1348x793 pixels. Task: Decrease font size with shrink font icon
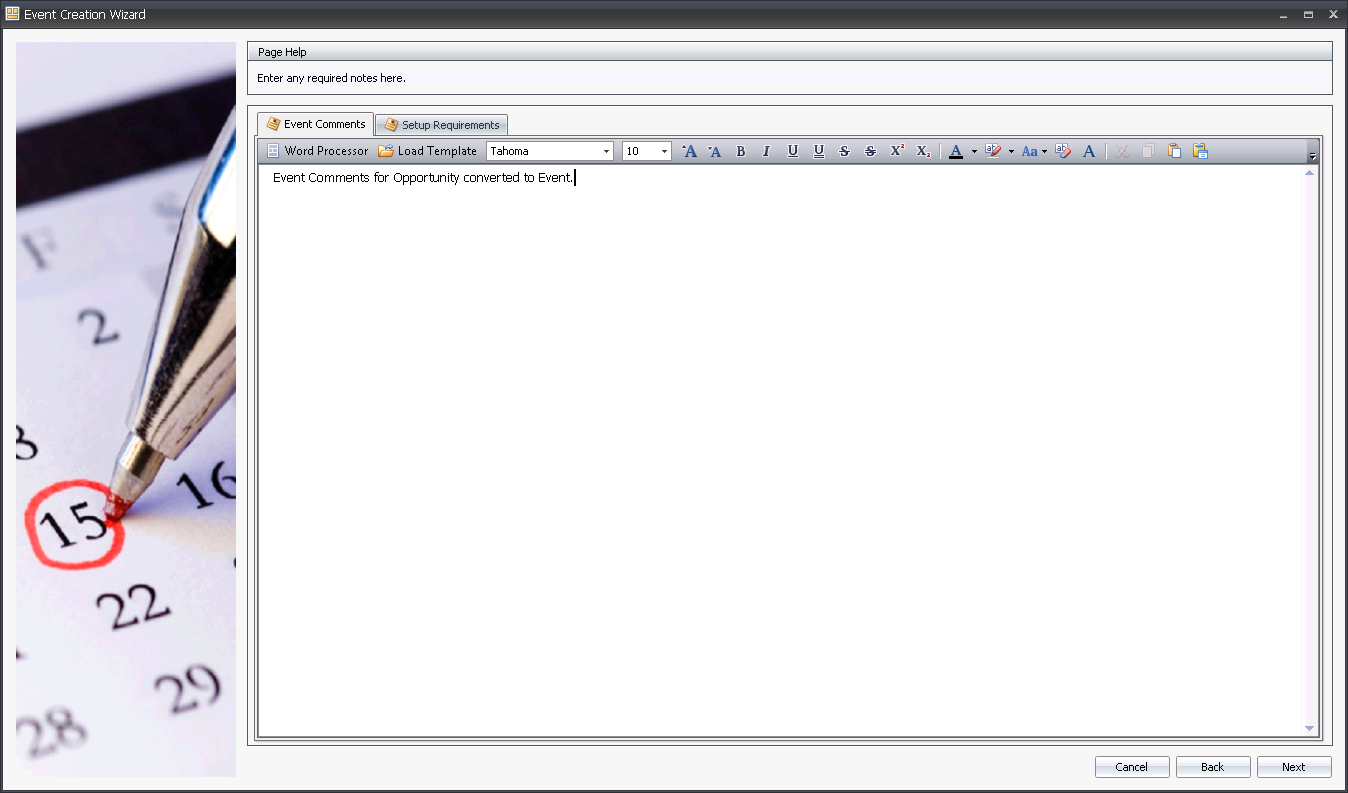coord(714,151)
